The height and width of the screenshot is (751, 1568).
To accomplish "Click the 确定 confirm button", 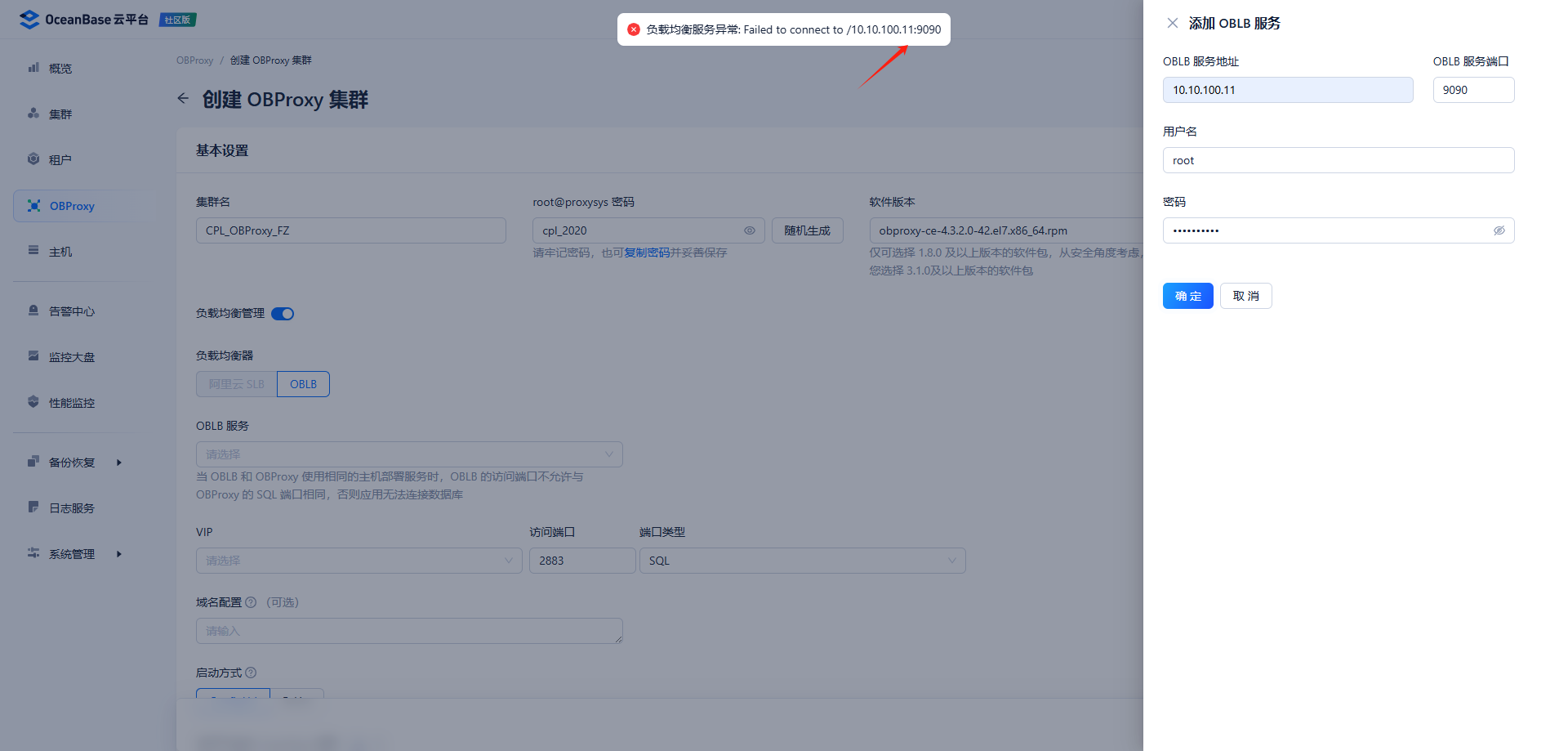I will (x=1187, y=296).
